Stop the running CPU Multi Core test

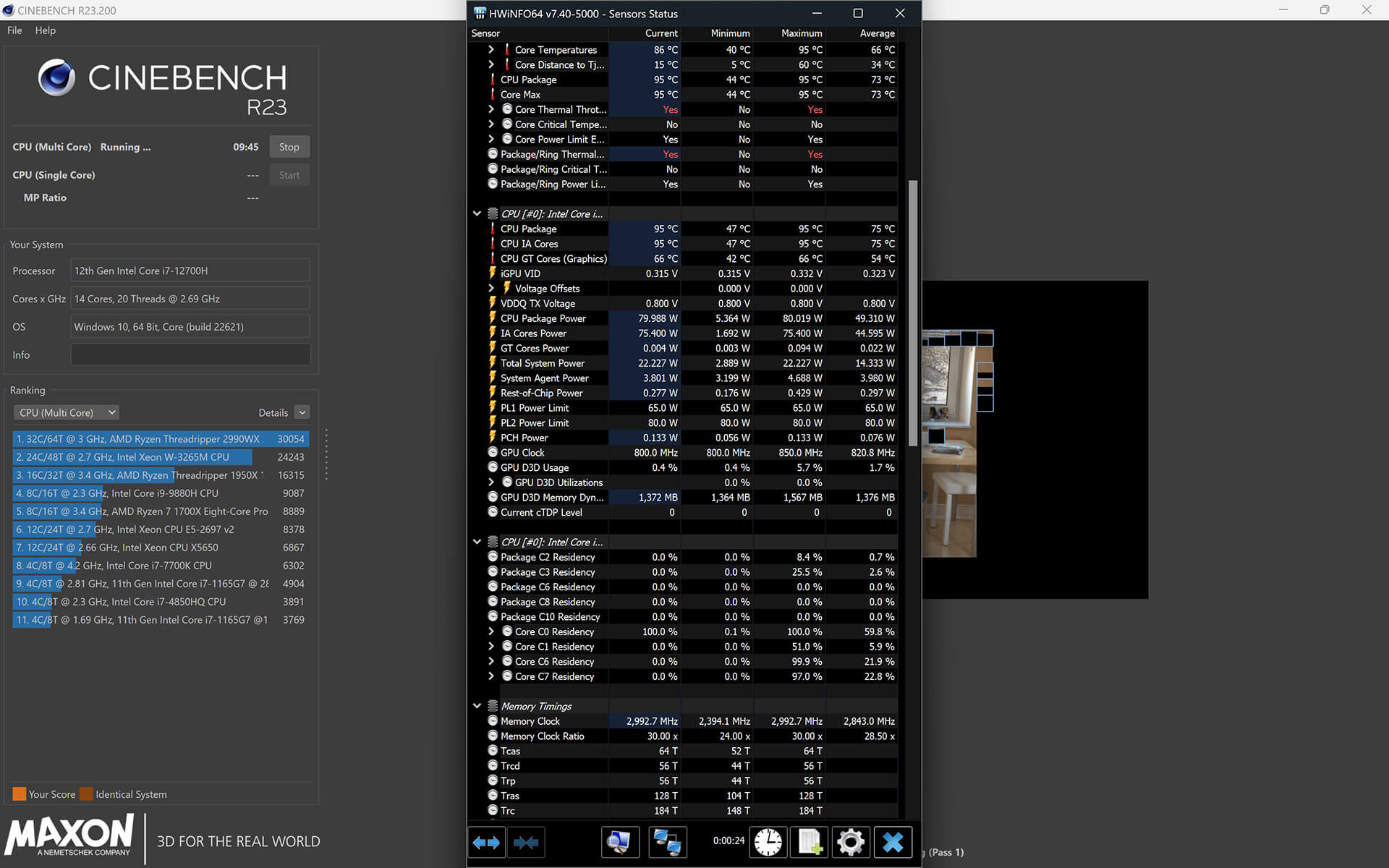(289, 147)
